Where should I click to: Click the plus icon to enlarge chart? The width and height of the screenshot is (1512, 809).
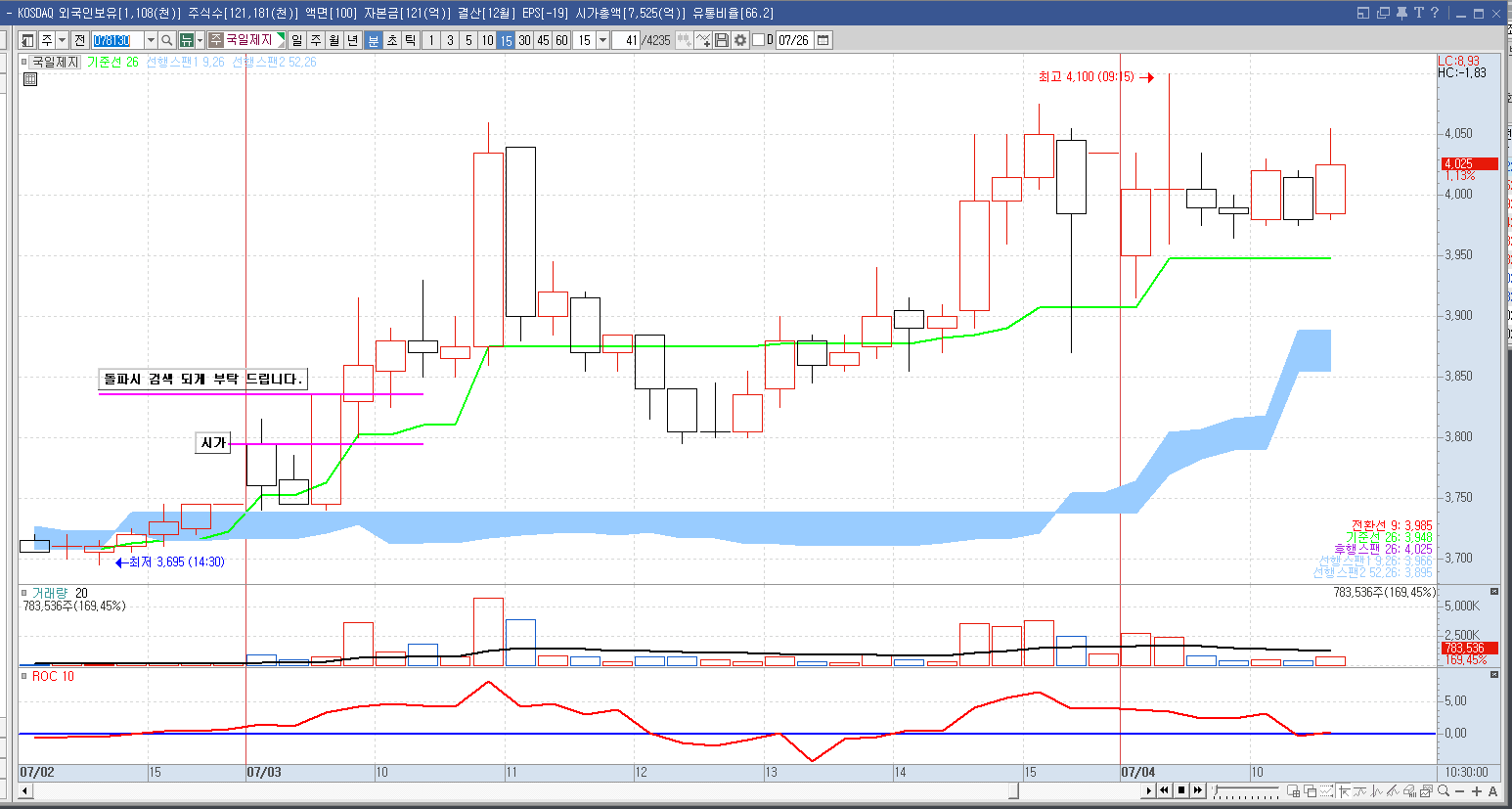coord(1477,790)
